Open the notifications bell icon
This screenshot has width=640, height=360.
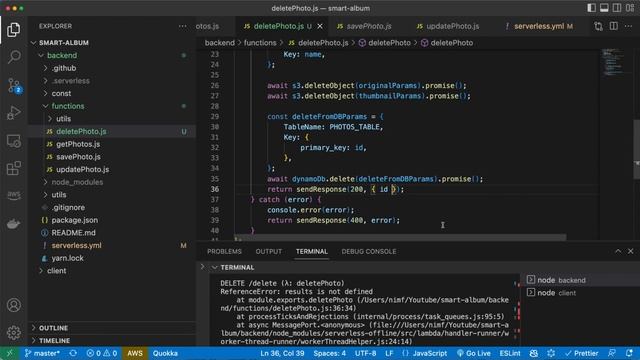[629, 353]
